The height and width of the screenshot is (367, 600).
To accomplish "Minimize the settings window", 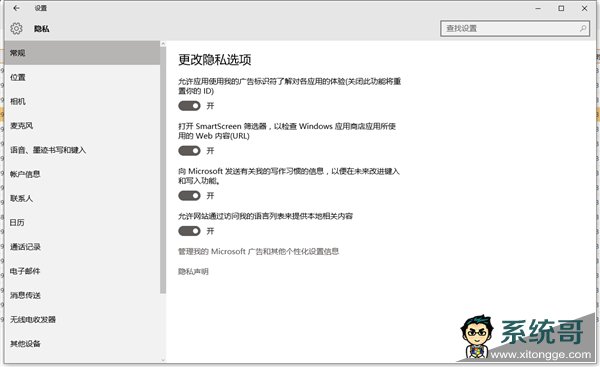I will pos(538,8).
